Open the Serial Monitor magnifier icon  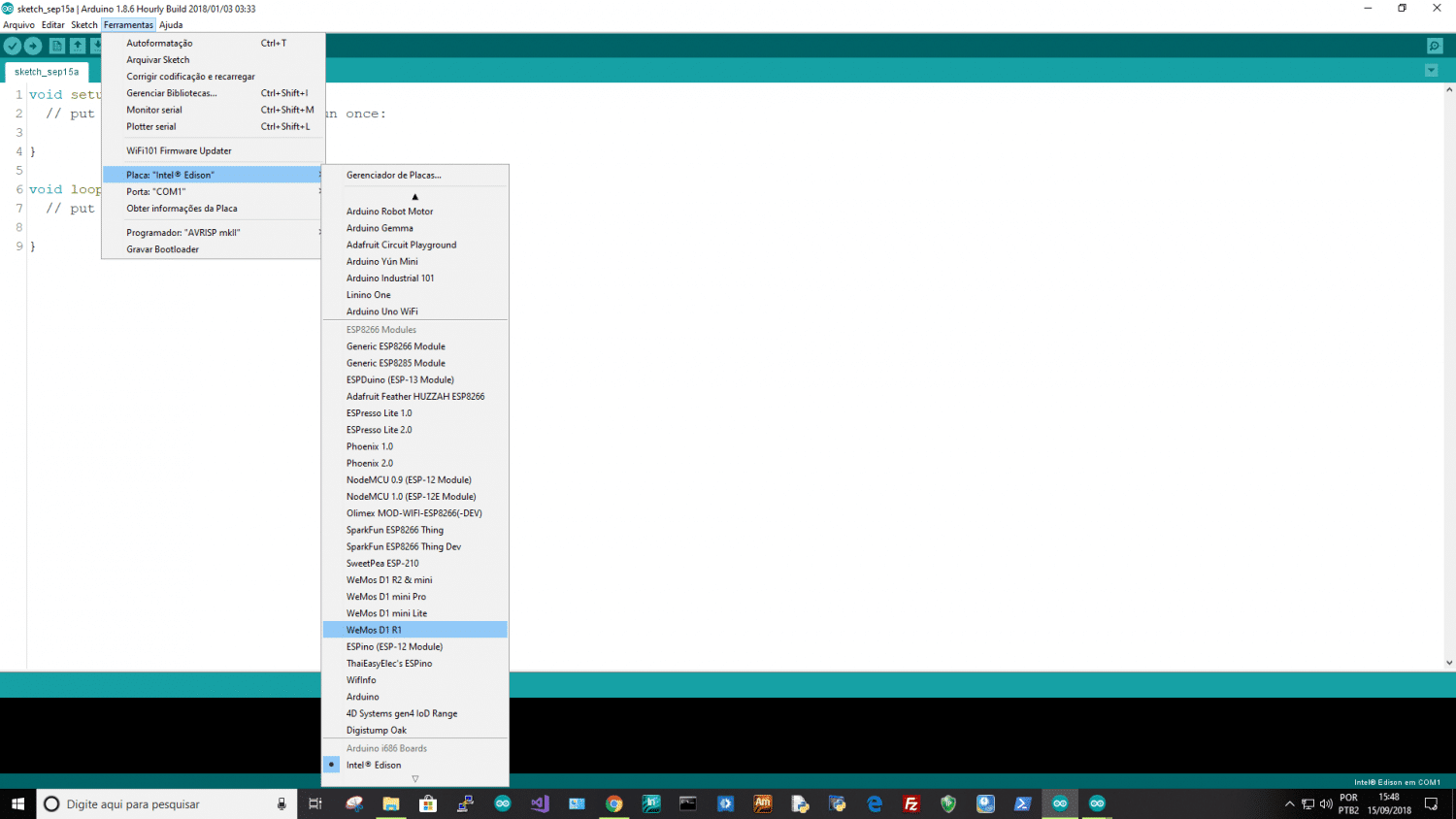coord(1435,46)
